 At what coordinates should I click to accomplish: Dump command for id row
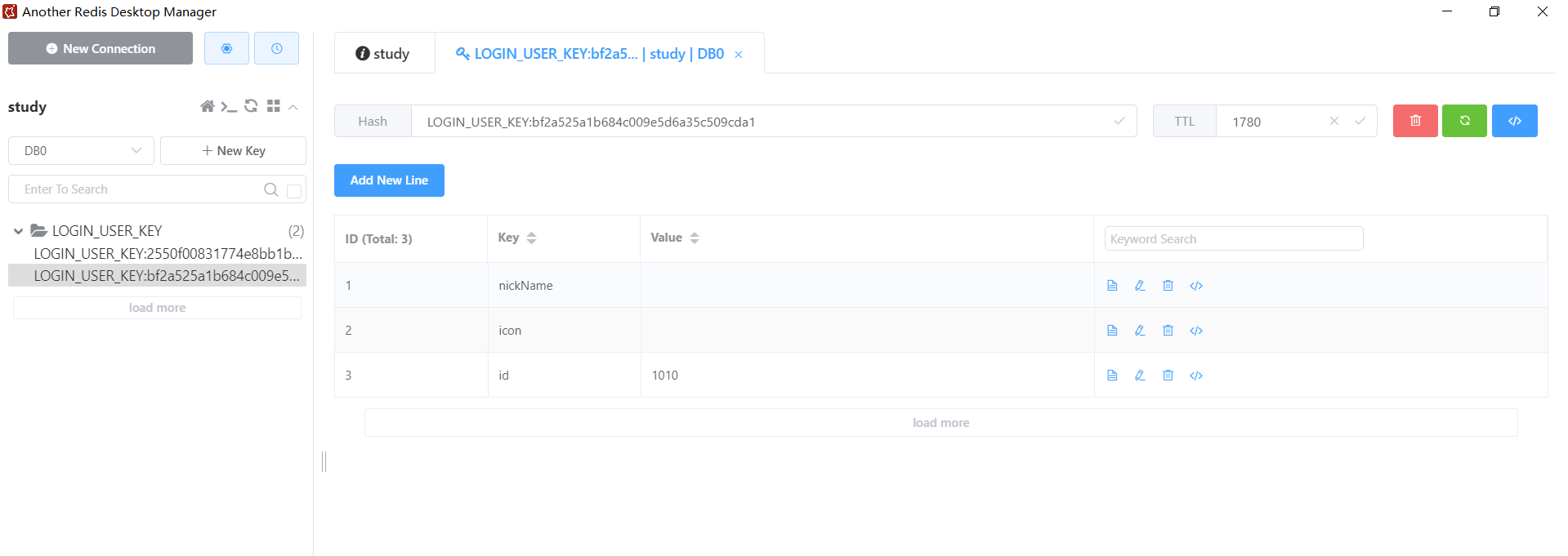[1196, 376]
